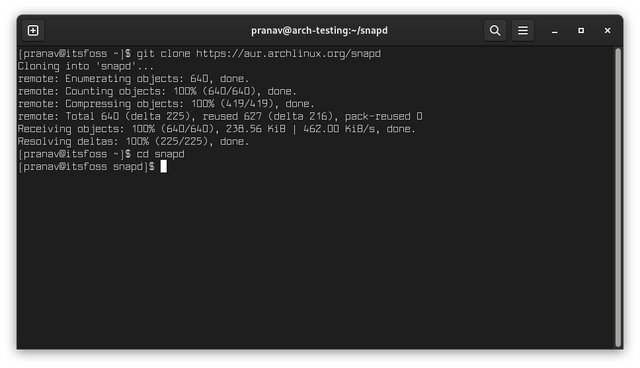Viewport: 640px width, 368px height.
Task: Click the aur.archlinux.org/snapd URL
Action: [x=288, y=54]
